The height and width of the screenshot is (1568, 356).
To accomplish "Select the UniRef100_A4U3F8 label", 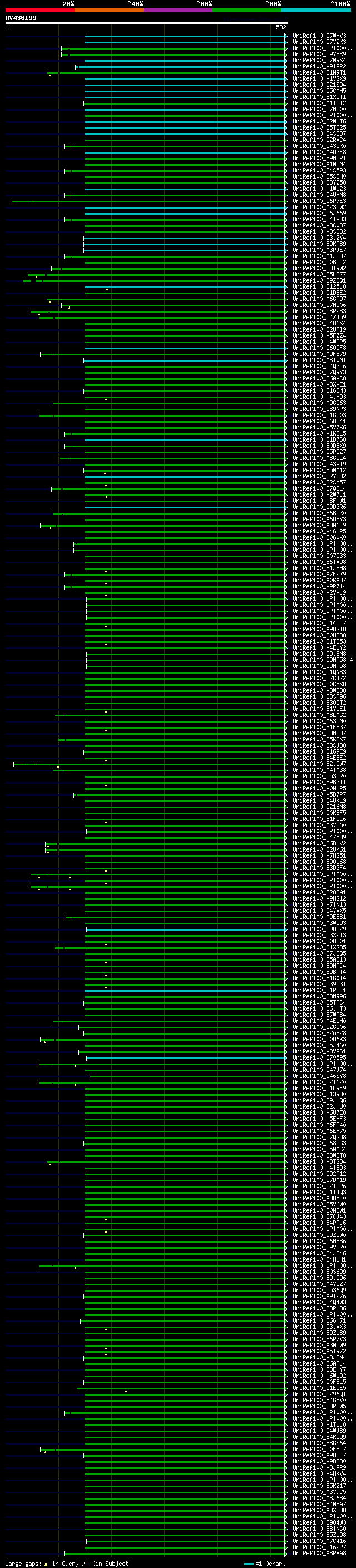I will [x=319, y=152].
